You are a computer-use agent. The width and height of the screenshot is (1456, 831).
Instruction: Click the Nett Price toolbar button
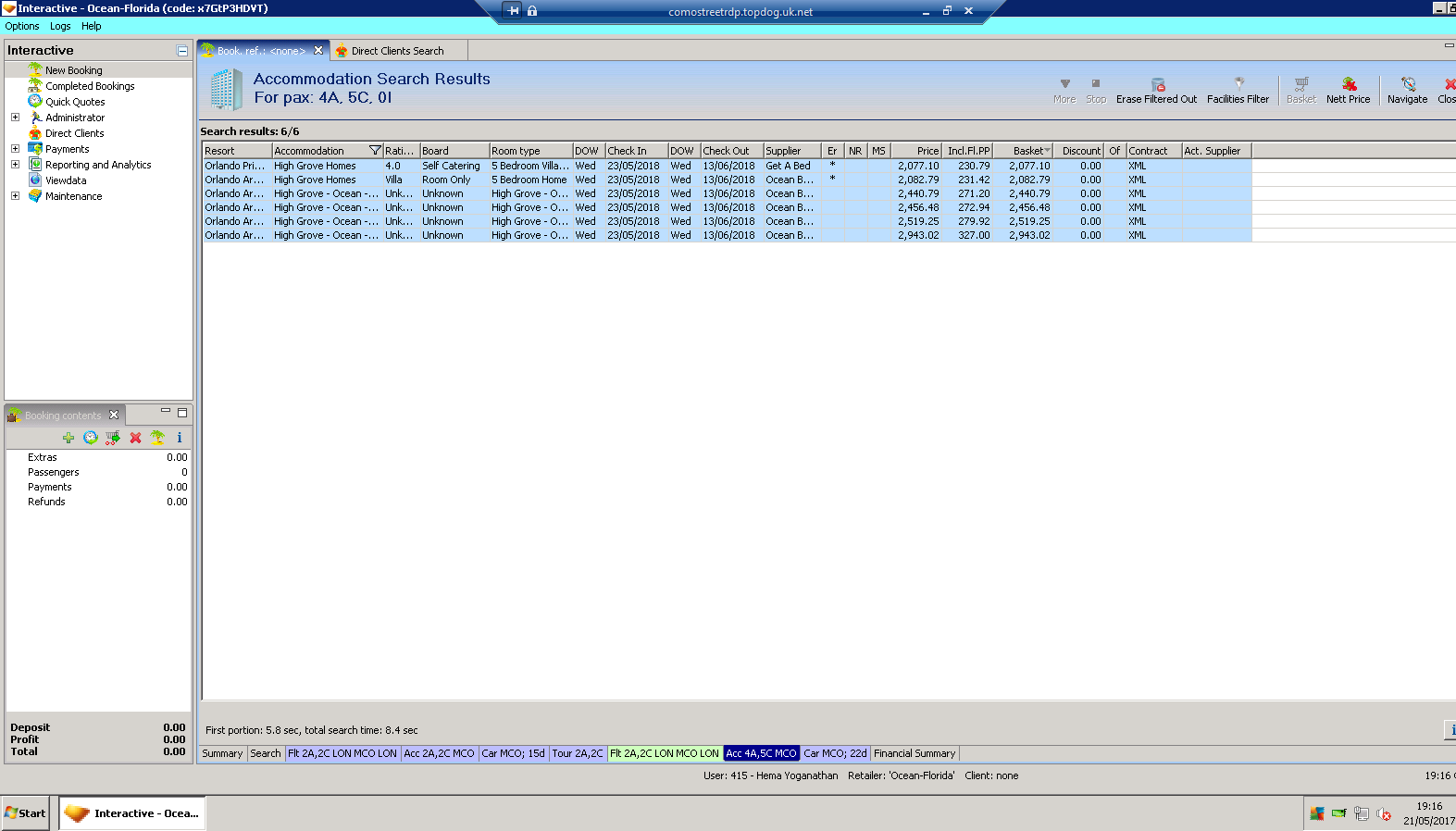click(x=1348, y=90)
